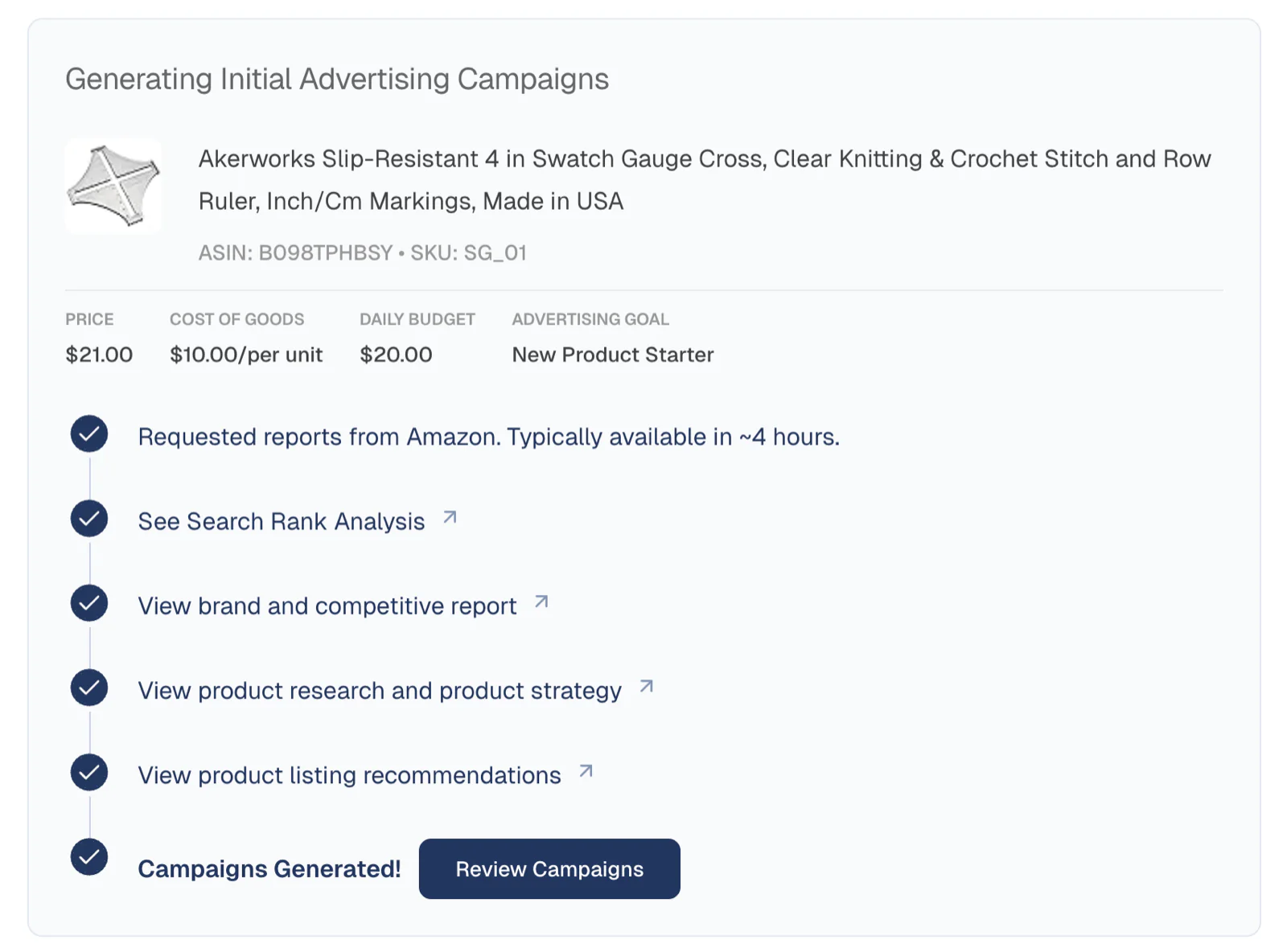Click arrow icon beside Search Rank Analysis
The height and width of the screenshot is (952, 1287).
[x=450, y=518]
